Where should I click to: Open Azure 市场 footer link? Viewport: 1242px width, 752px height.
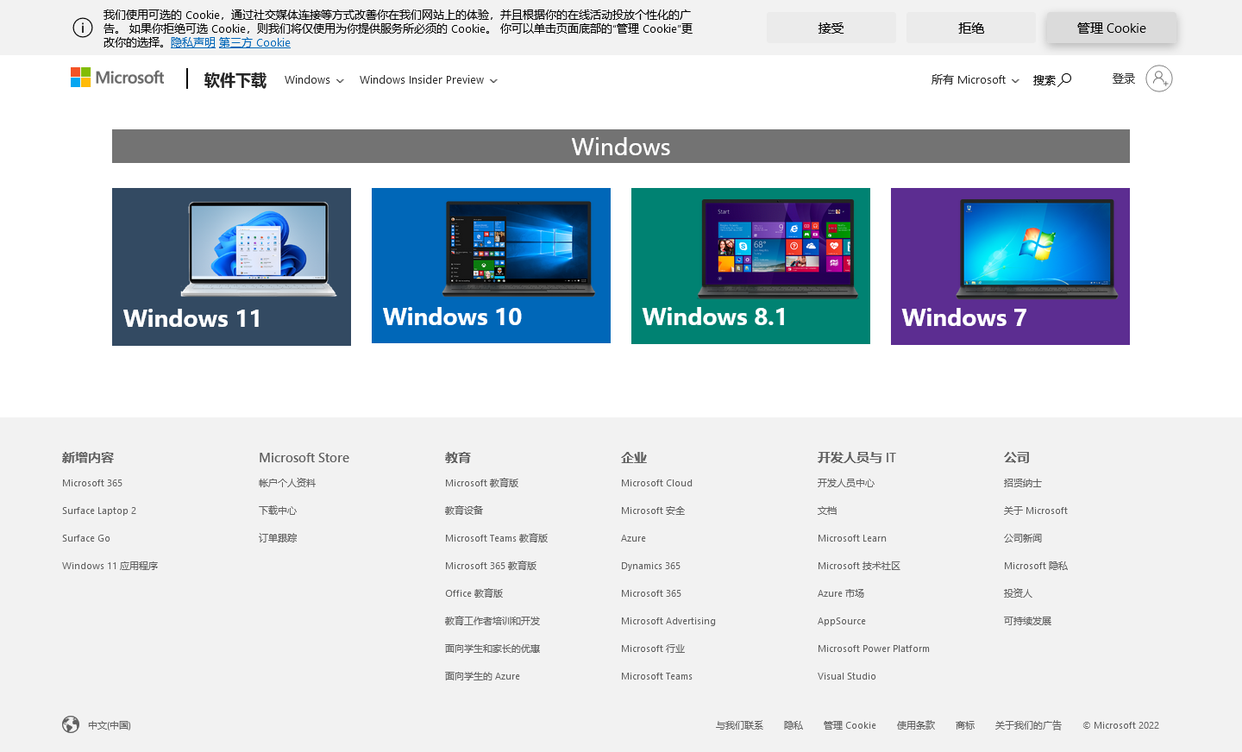tap(841, 594)
